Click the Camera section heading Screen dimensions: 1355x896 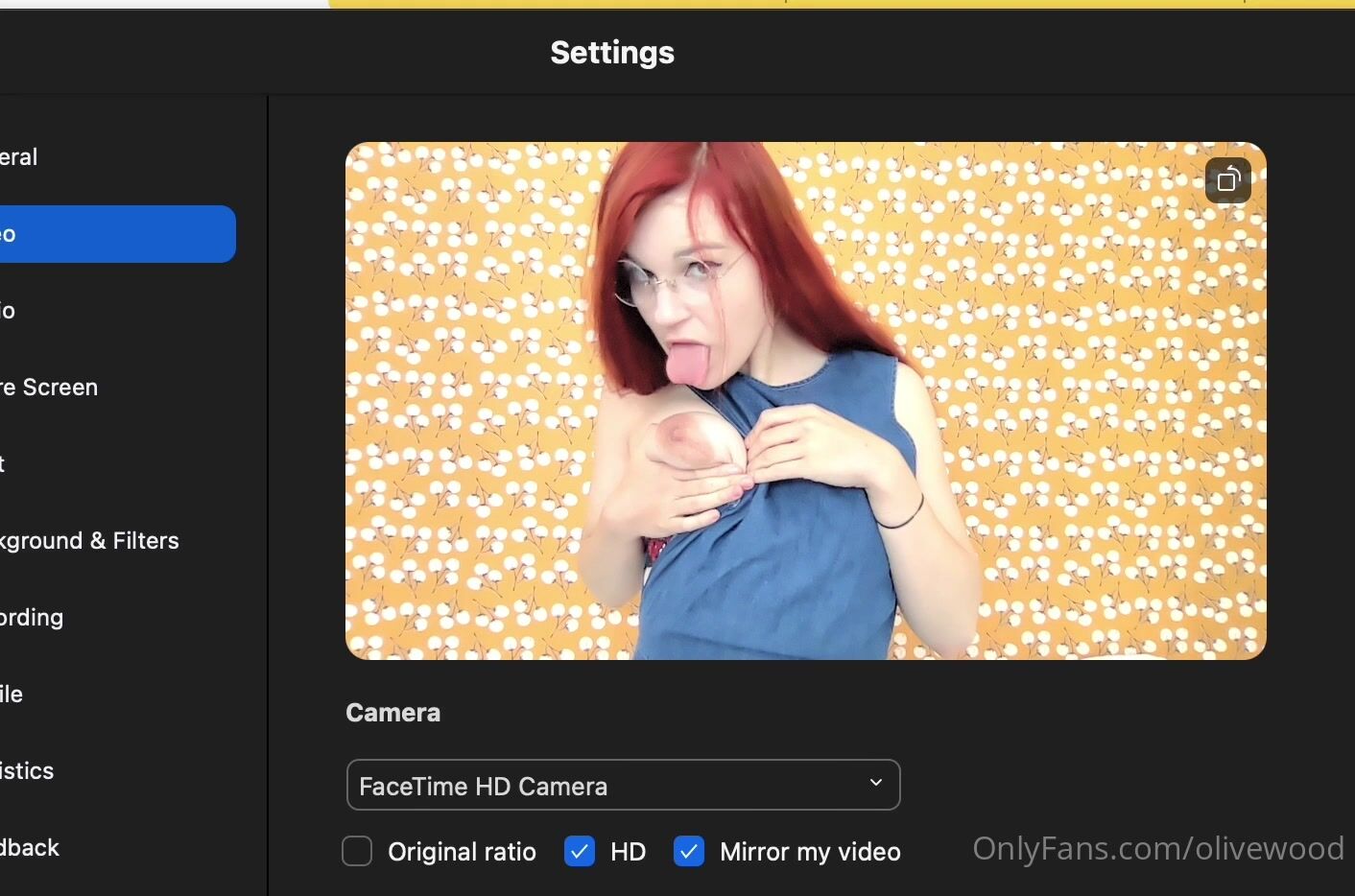(392, 713)
